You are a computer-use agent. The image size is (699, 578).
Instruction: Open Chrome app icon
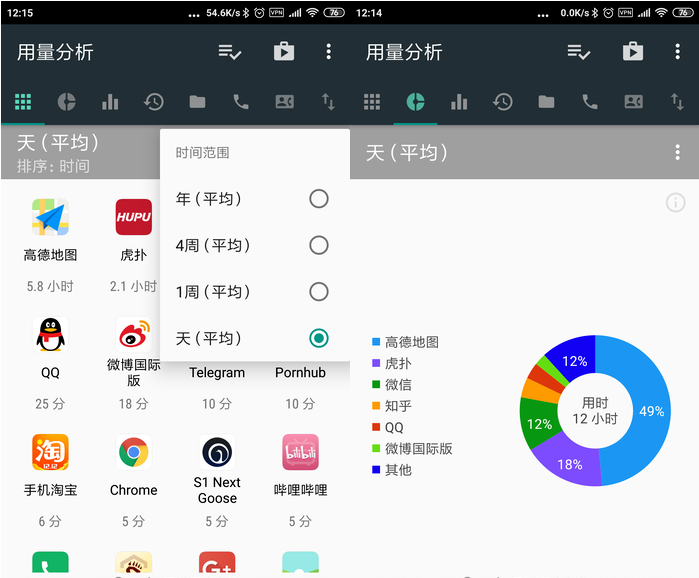pos(134,452)
